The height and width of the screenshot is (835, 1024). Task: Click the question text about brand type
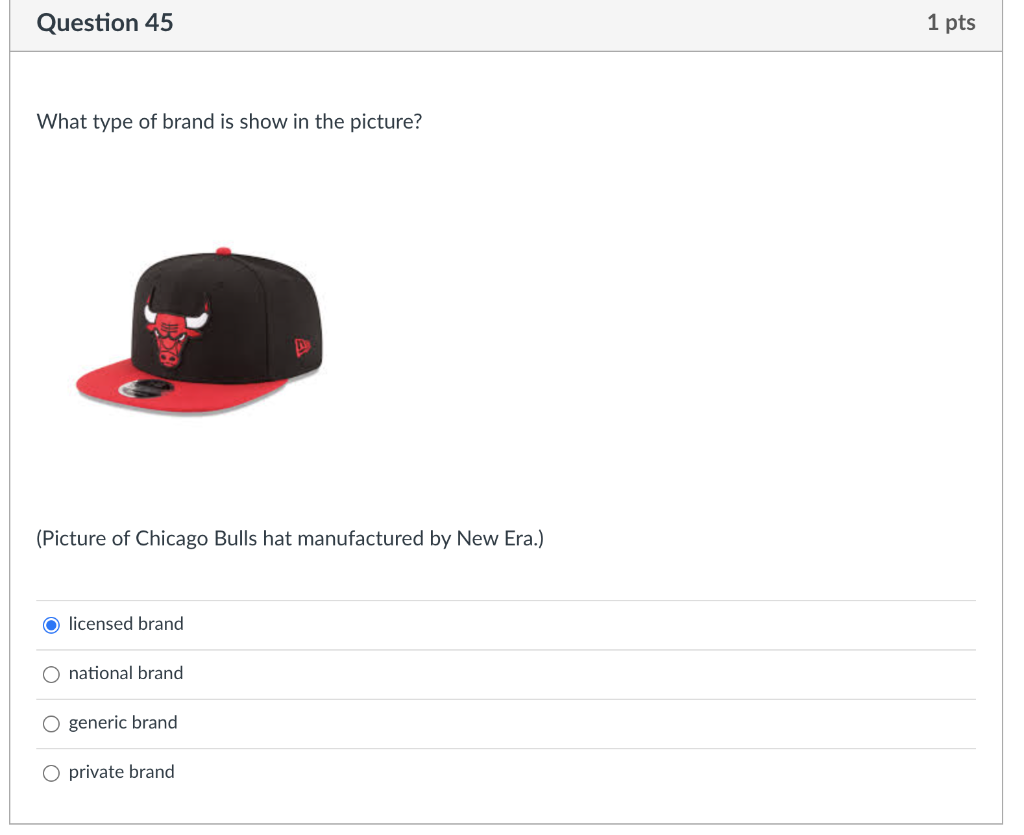click(x=228, y=121)
